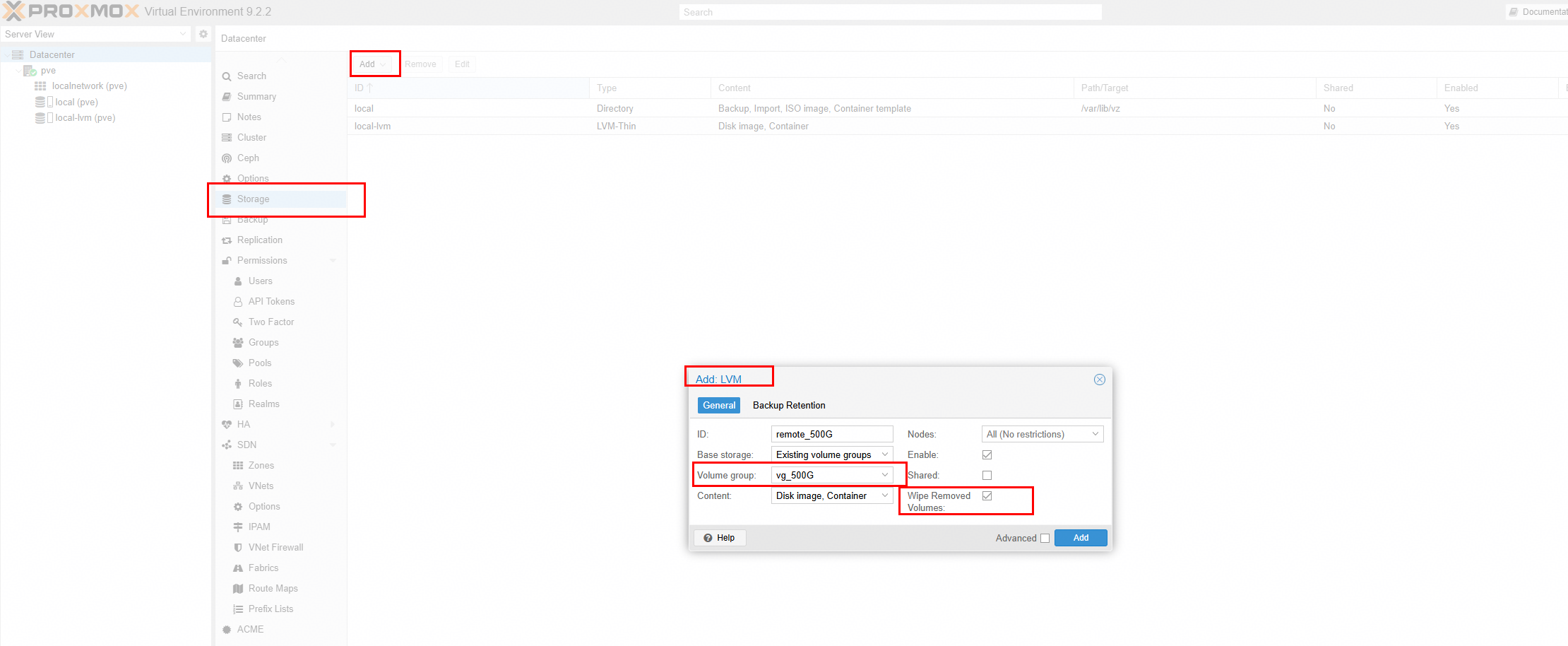Toggle Wipe Removed Volumes checkbox
Screen dimensions: 1568x646
pyautogui.click(x=987, y=496)
